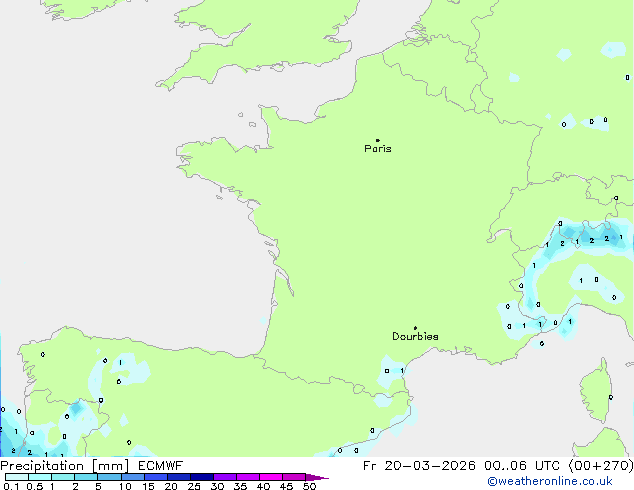The image size is (634, 490).
Task: Pick the 10–15 mm legend swatch
Action: [x=133, y=477]
